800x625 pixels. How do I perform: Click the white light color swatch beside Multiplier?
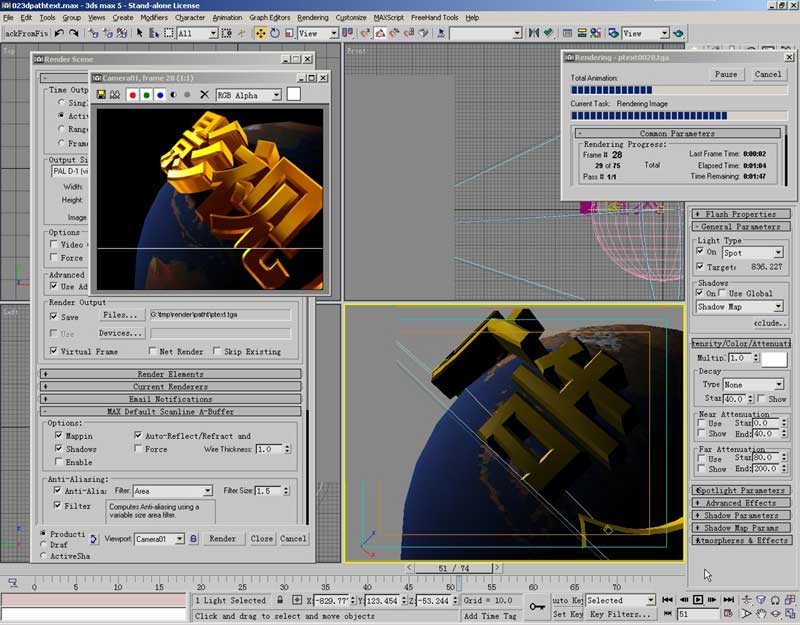(x=773, y=358)
